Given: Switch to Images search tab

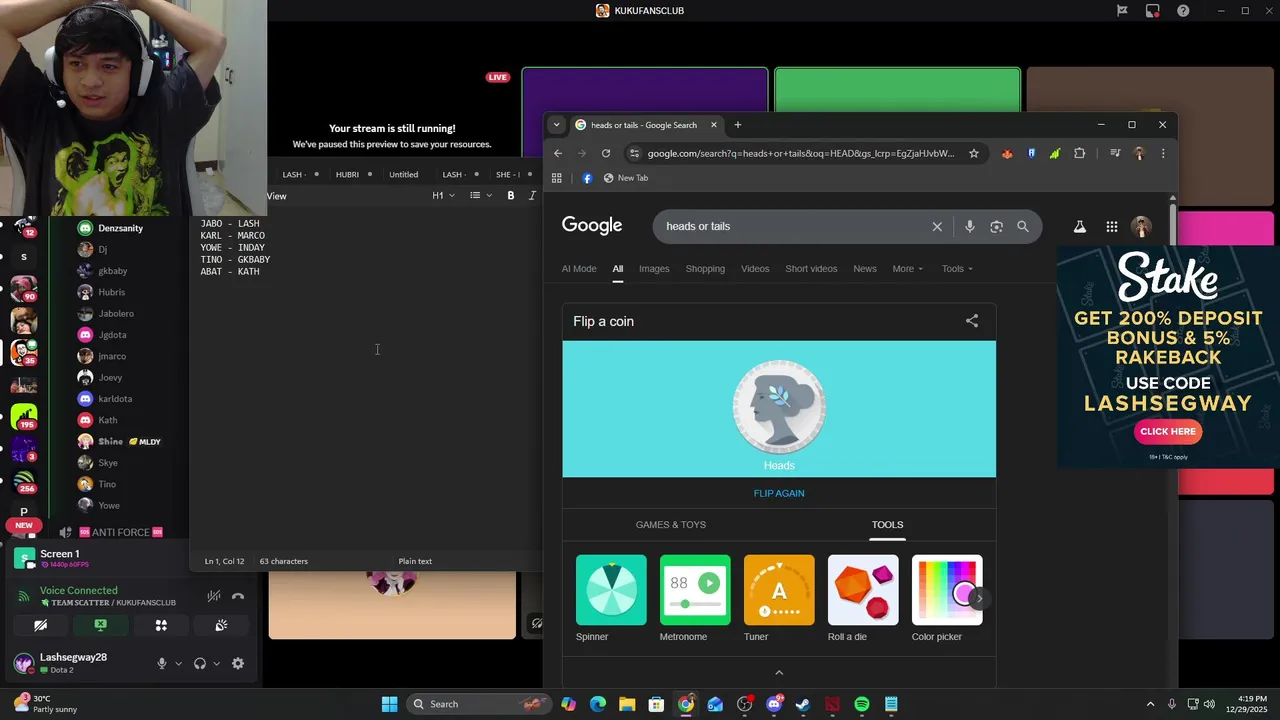Looking at the screenshot, I should tap(654, 269).
